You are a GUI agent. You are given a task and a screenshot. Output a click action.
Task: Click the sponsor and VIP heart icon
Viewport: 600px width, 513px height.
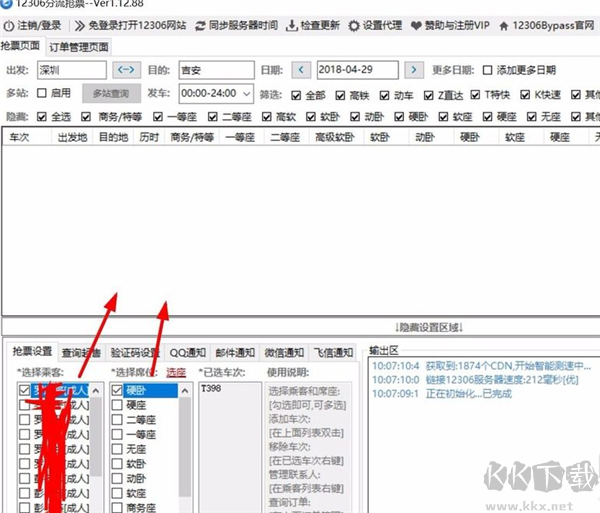click(416, 26)
